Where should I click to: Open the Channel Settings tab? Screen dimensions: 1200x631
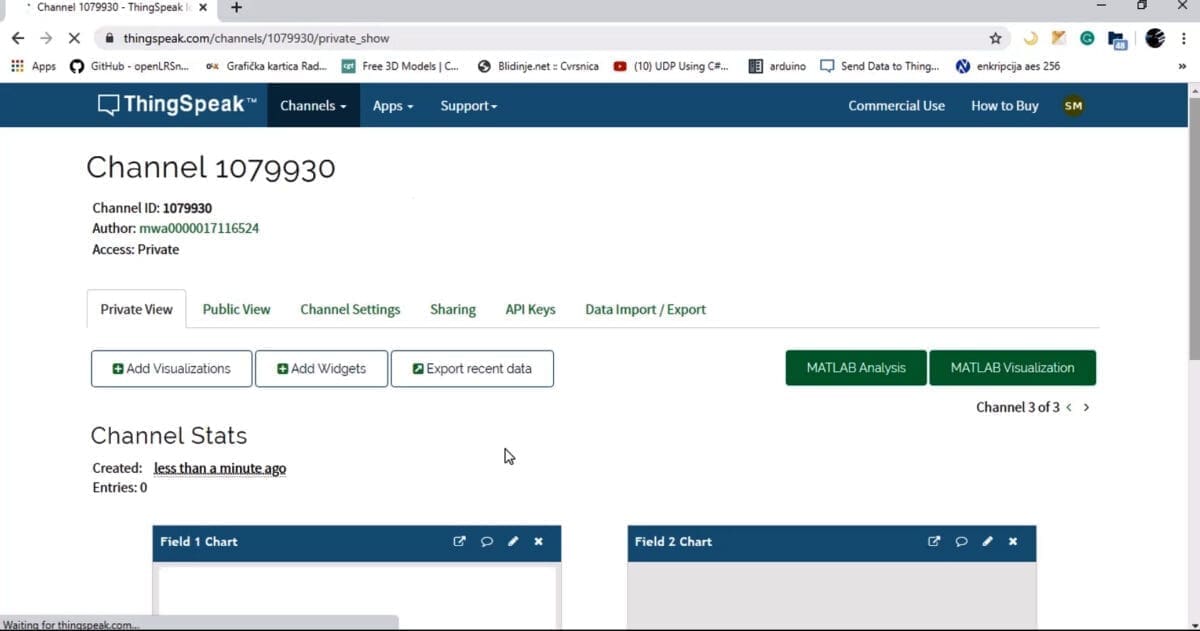tap(350, 310)
